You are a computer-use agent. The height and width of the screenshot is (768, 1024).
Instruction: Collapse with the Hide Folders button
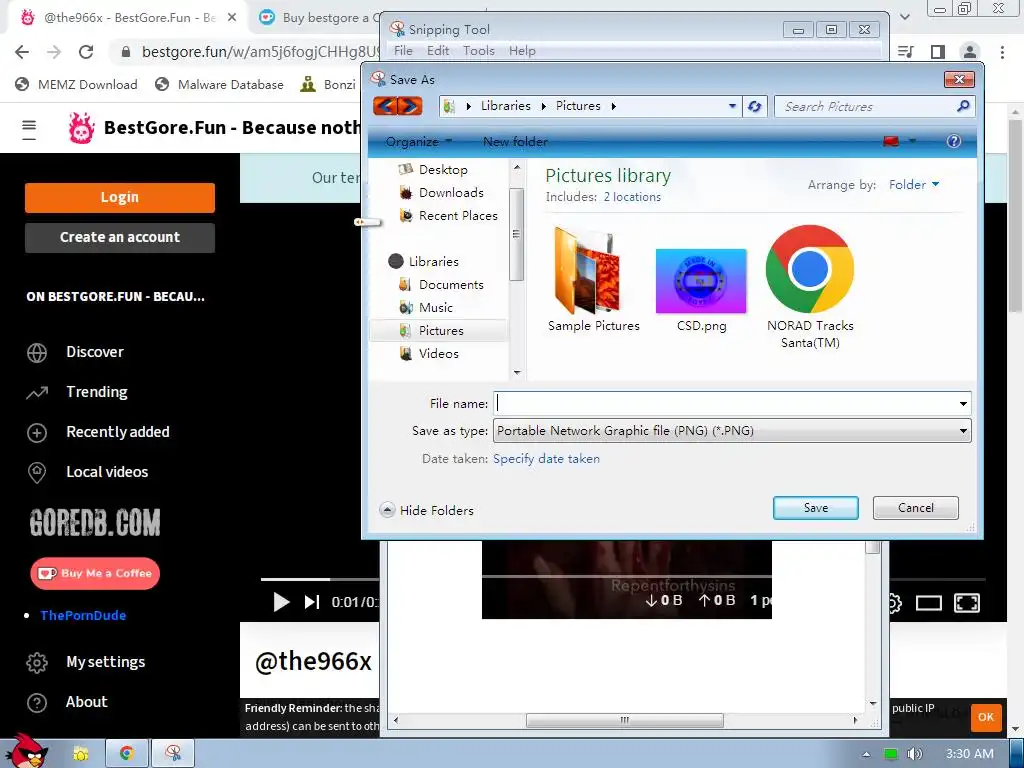pos(426,510)
